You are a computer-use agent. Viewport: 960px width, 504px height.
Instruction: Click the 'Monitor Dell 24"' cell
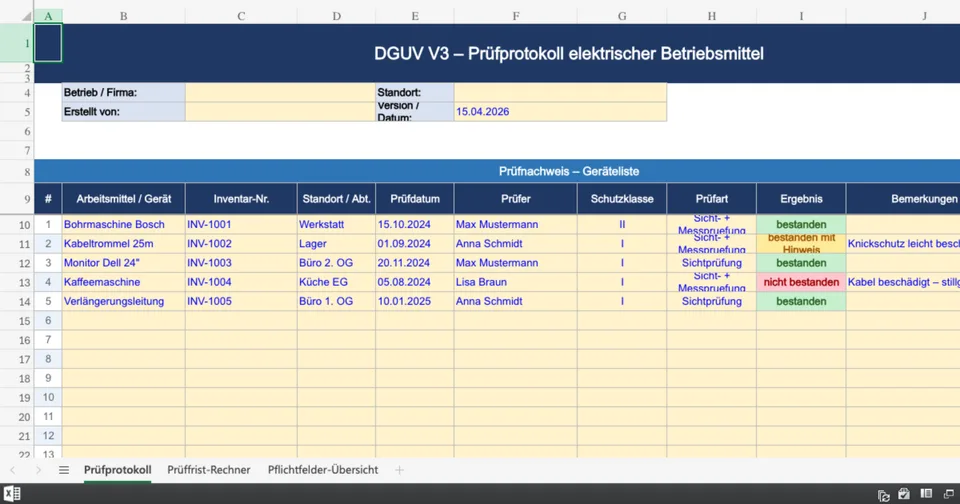tap(124, 263)
